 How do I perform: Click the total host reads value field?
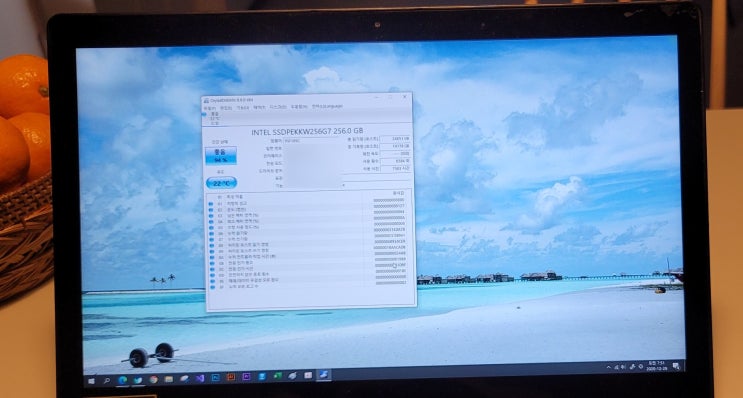396,139
